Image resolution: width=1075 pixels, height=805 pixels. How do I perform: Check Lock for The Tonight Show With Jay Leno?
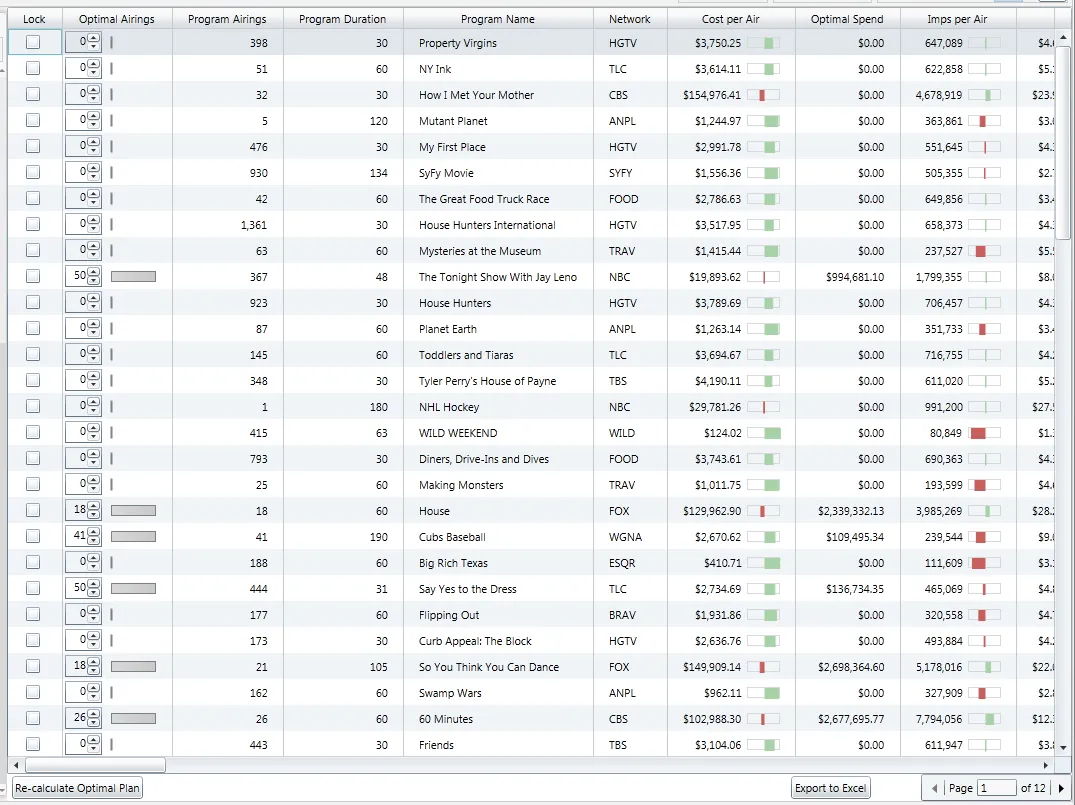[x=33, y=276]
